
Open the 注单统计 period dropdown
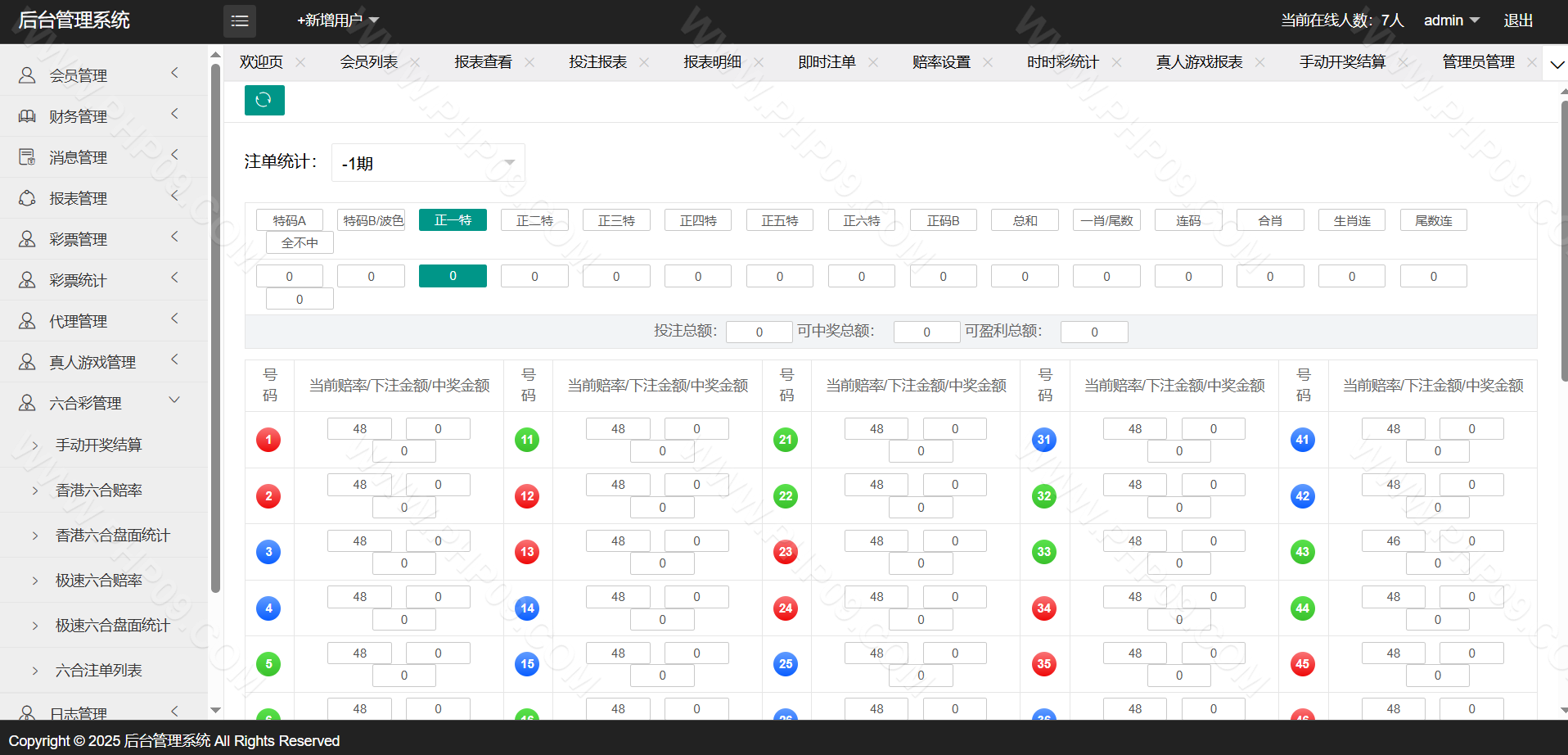(x=428, y=163)
